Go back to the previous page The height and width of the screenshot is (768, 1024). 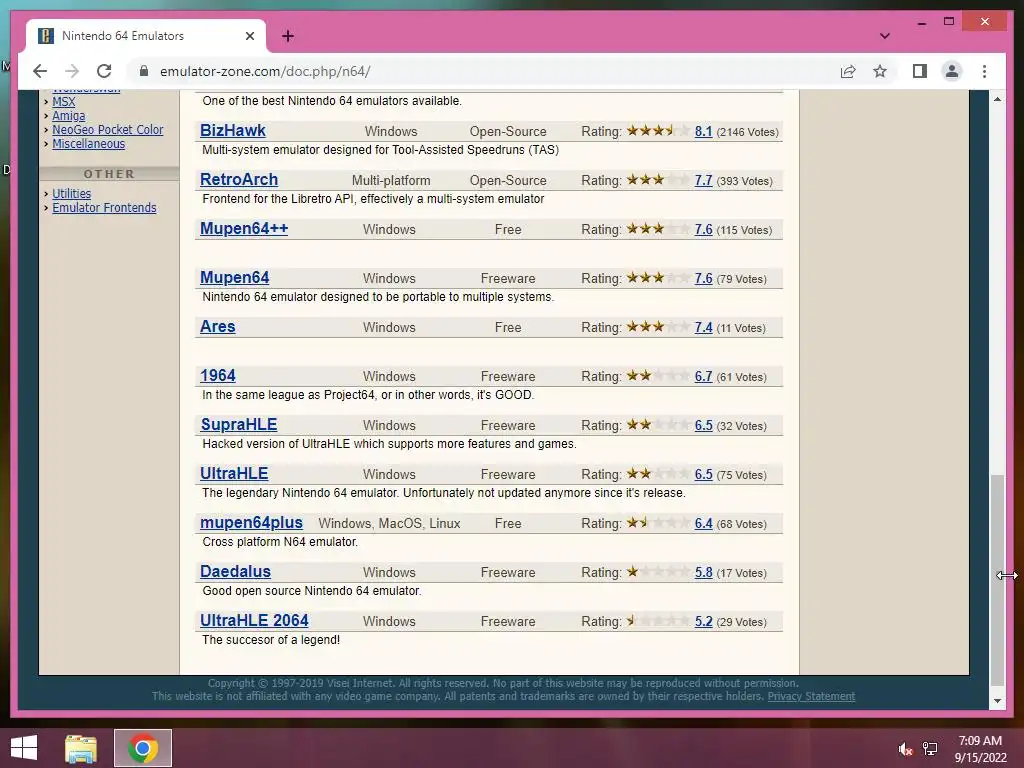coord(40,71)
